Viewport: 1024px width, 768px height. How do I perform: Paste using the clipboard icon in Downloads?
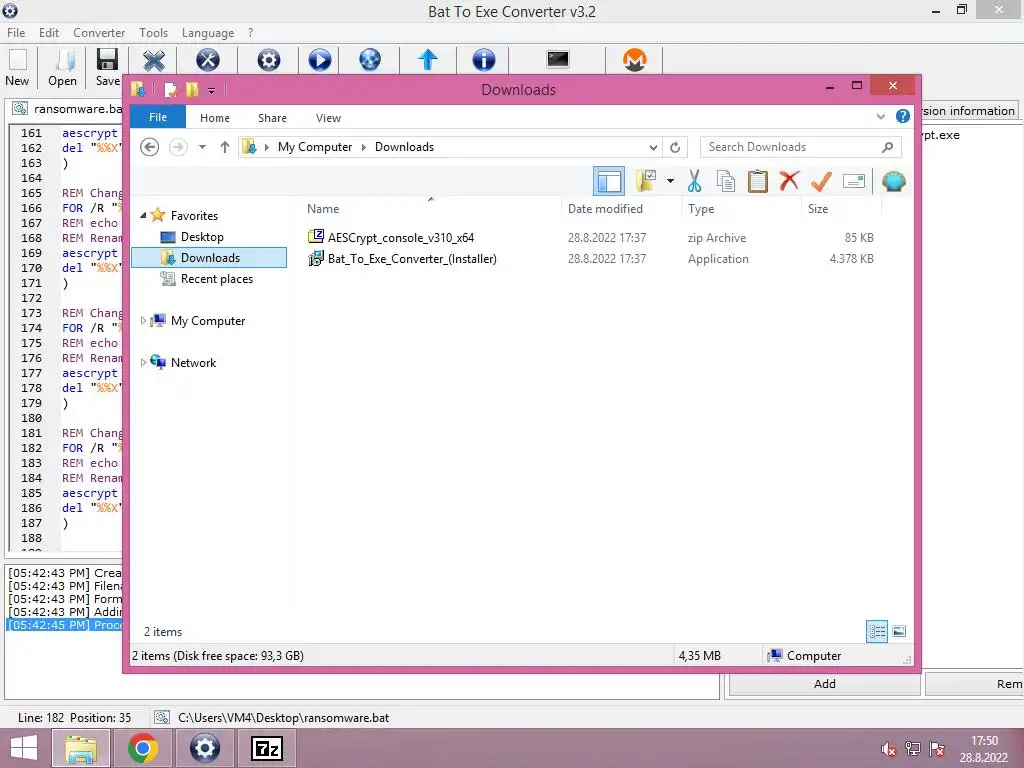[x=758, y=181]
